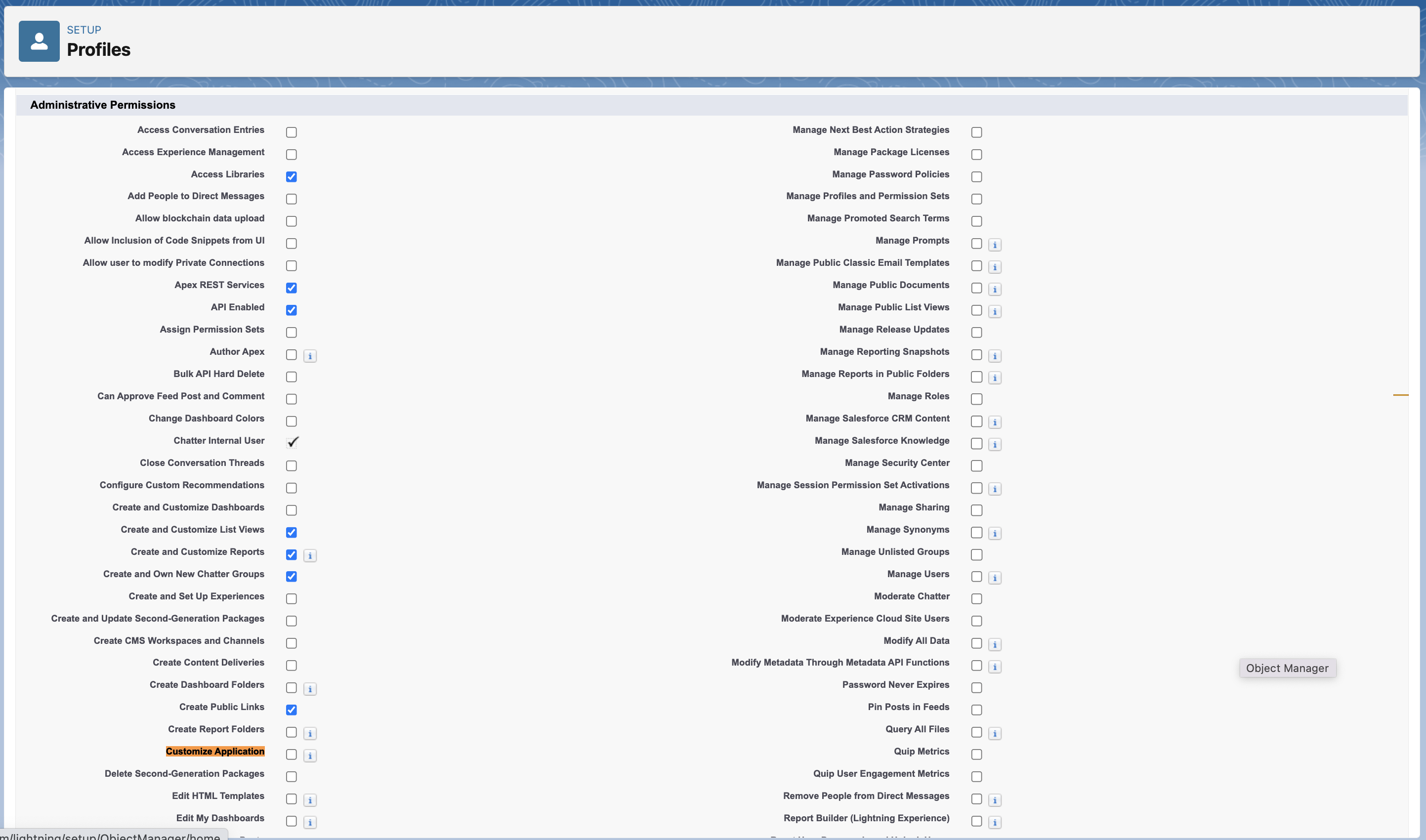1426x840 pixels.
Task: Check Manage Roles permission
Action: pos(977,399)
